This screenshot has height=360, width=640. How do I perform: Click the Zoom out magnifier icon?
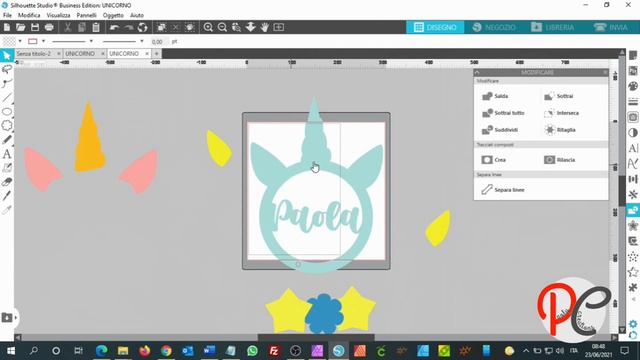point(222,27)
